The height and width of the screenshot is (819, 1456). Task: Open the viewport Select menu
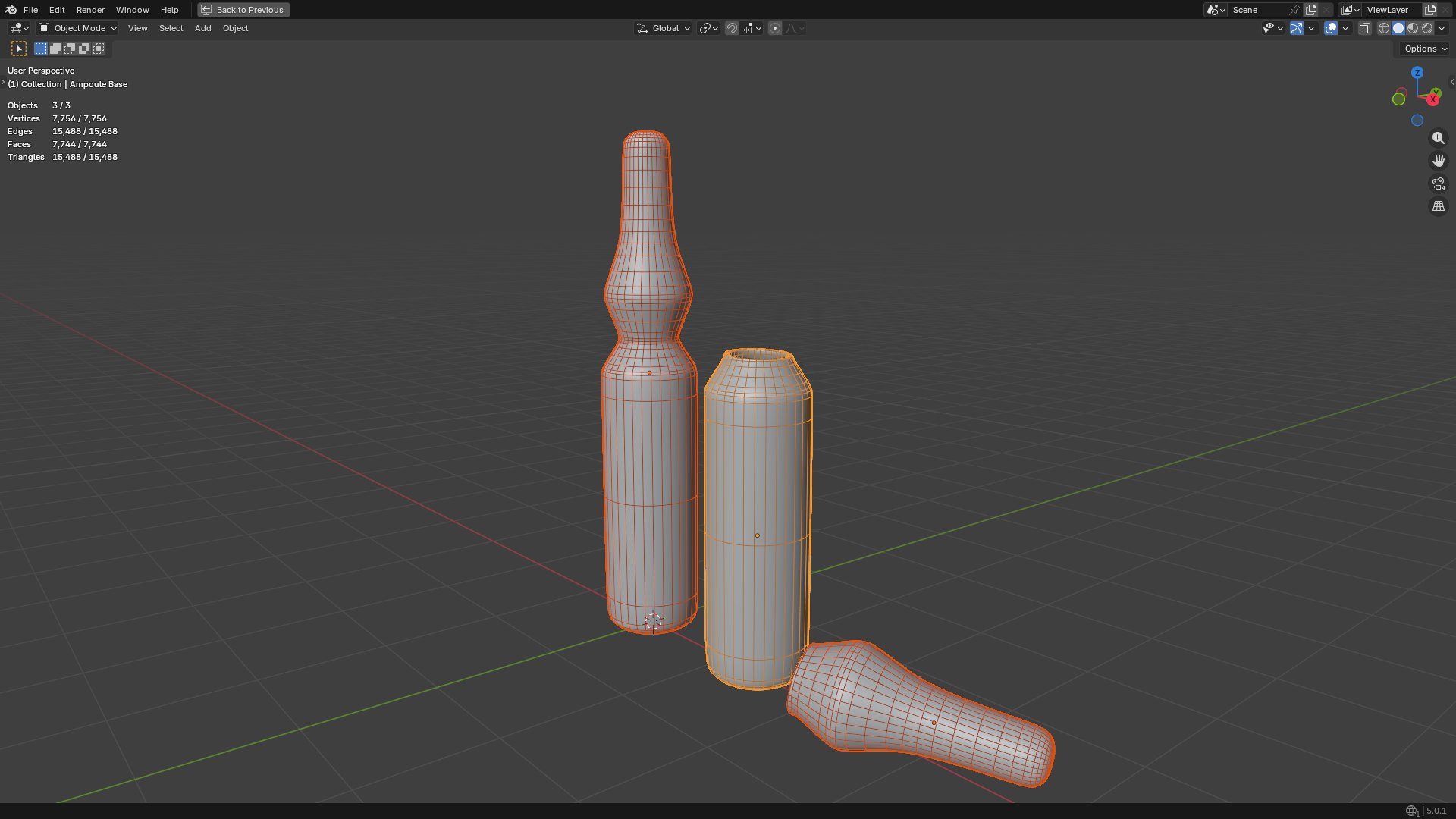point(171,28)
